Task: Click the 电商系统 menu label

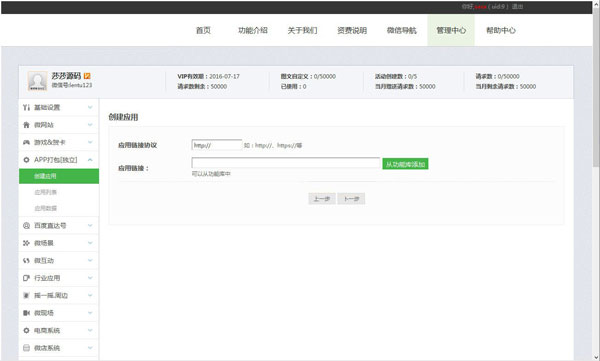Action: pos(47,330)
